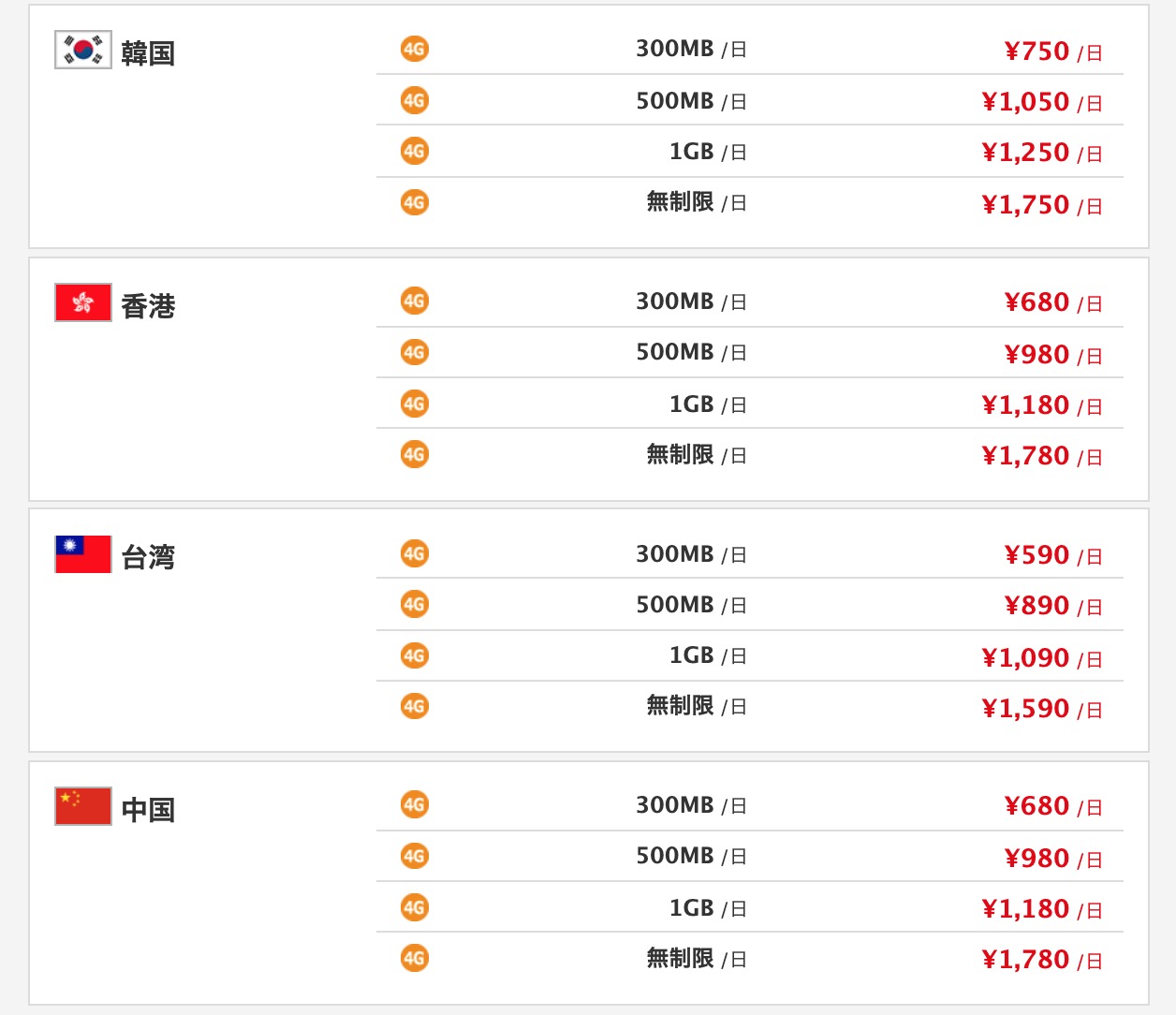Click the South Korea flag icon

click(83, 51)
